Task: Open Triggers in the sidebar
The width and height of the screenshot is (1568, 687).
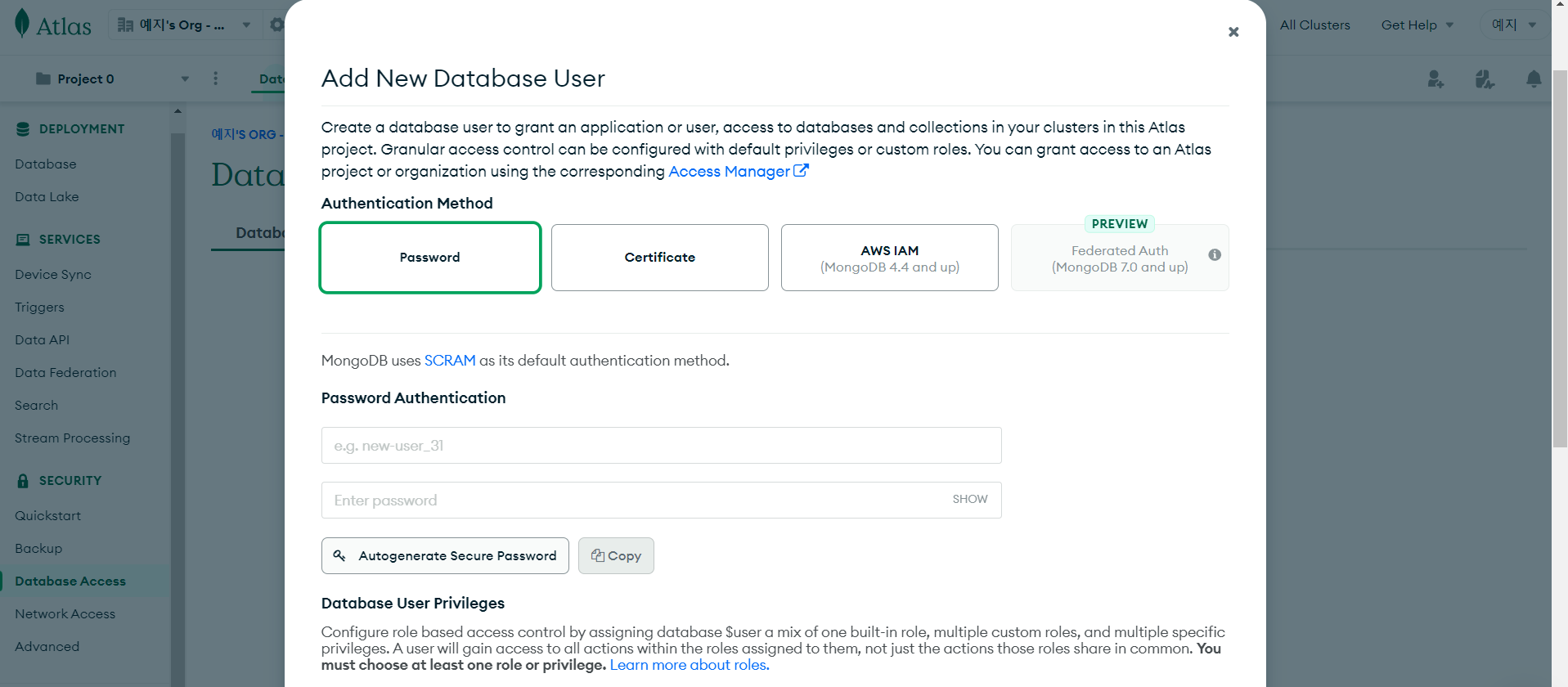Action: click(x=39, y=308)
